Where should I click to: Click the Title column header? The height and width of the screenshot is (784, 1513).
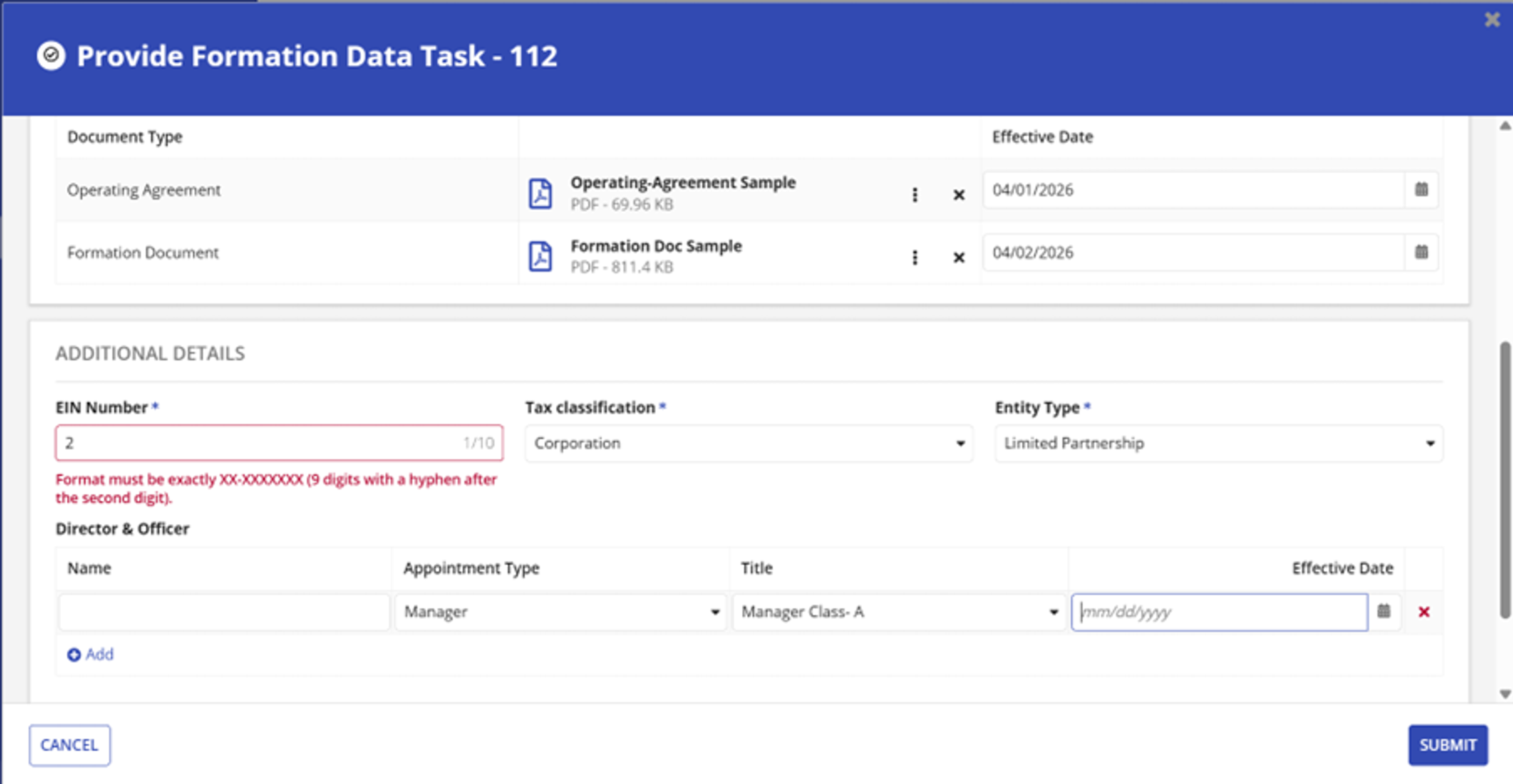point(756,568)
